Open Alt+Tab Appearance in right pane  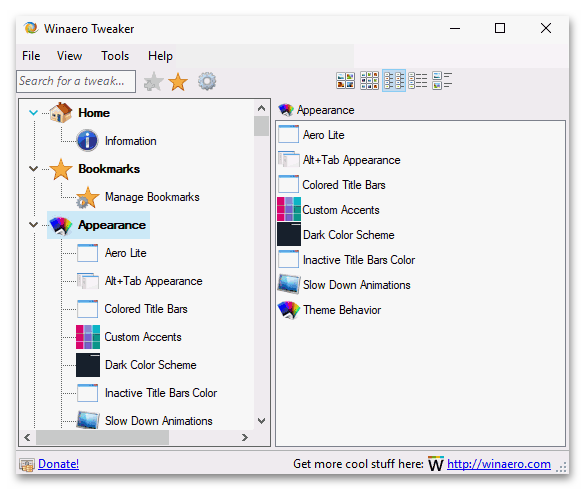coord(351,160)
